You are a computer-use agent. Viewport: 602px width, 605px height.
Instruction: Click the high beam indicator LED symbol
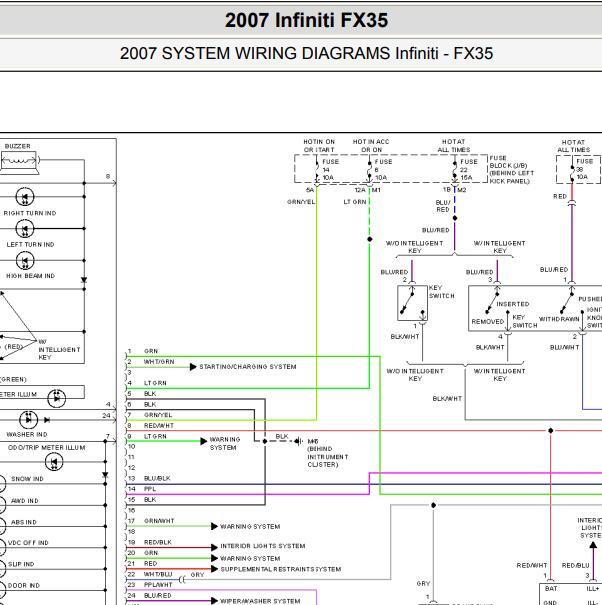click(x=25, y=260)
